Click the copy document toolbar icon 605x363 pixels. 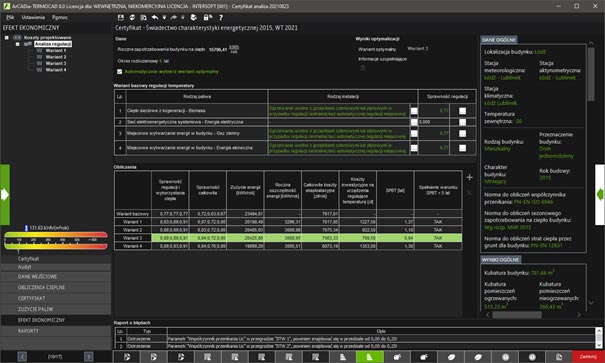pos(143,17)
